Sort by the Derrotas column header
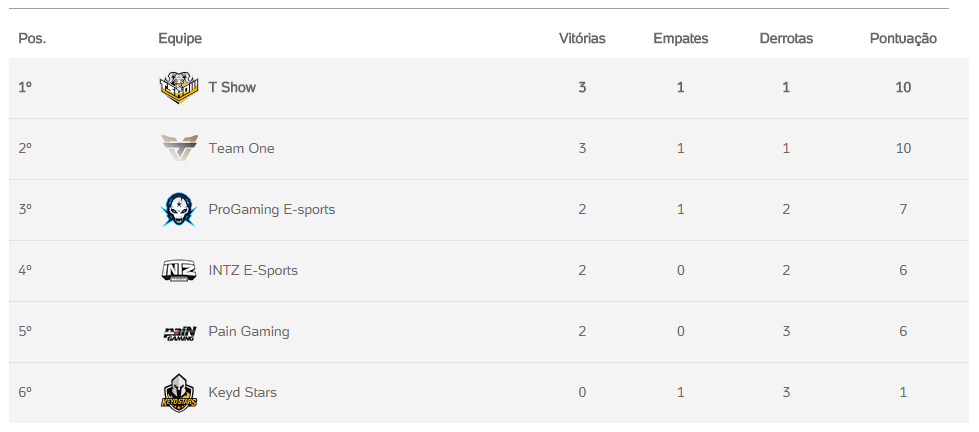979x432 pixels. (786, 39)
